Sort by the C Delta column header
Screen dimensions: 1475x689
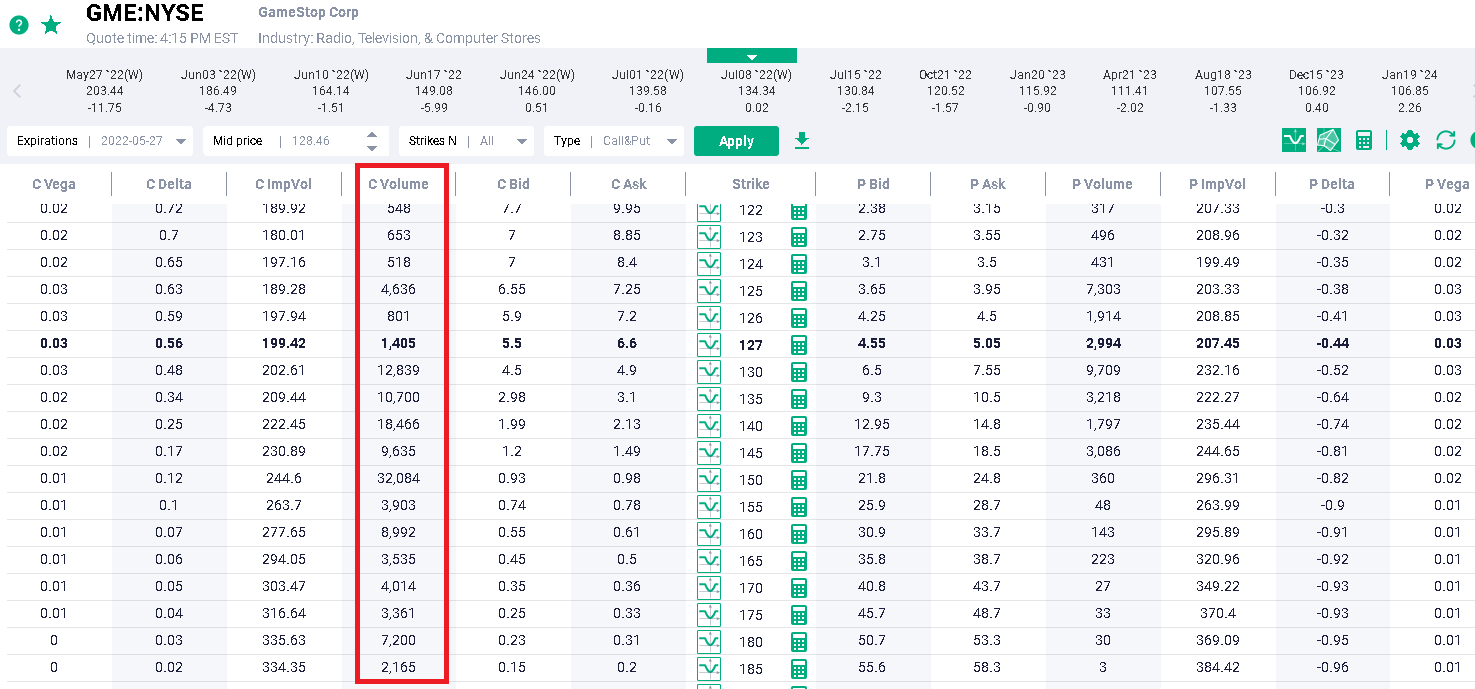[x=168, y=184]
